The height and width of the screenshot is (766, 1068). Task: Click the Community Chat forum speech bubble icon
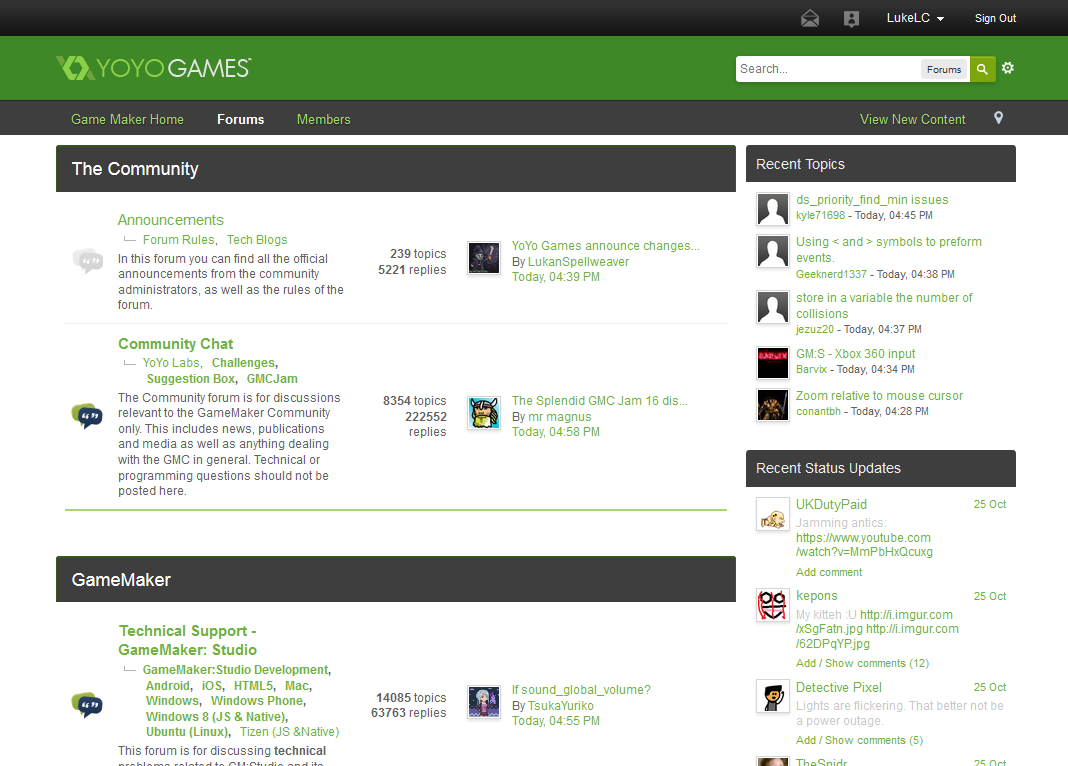(x=87, y=416)
